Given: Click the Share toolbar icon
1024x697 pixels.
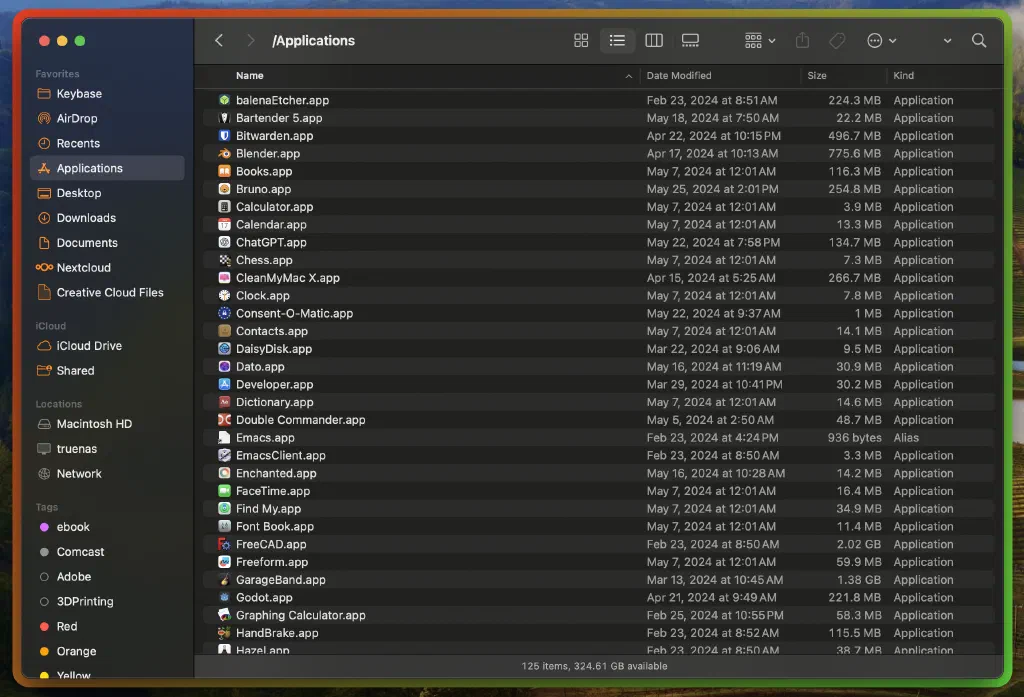Looking at the screenshot, I should pos(803,41).
